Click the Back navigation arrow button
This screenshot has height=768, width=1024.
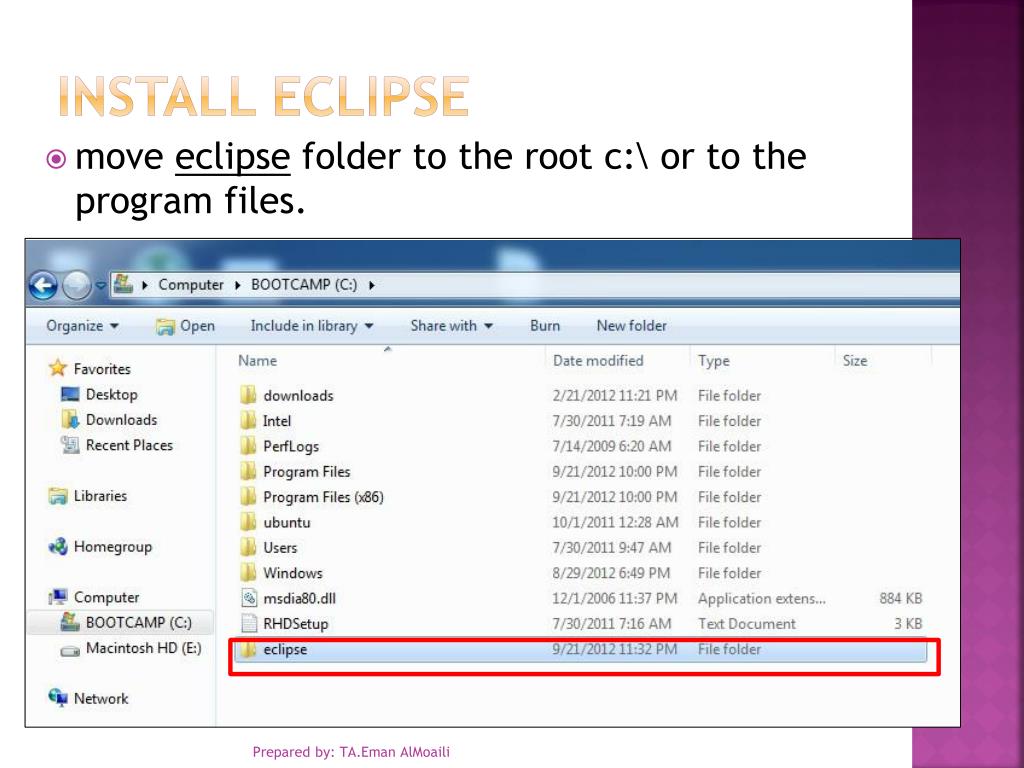[x=43, y=285]
